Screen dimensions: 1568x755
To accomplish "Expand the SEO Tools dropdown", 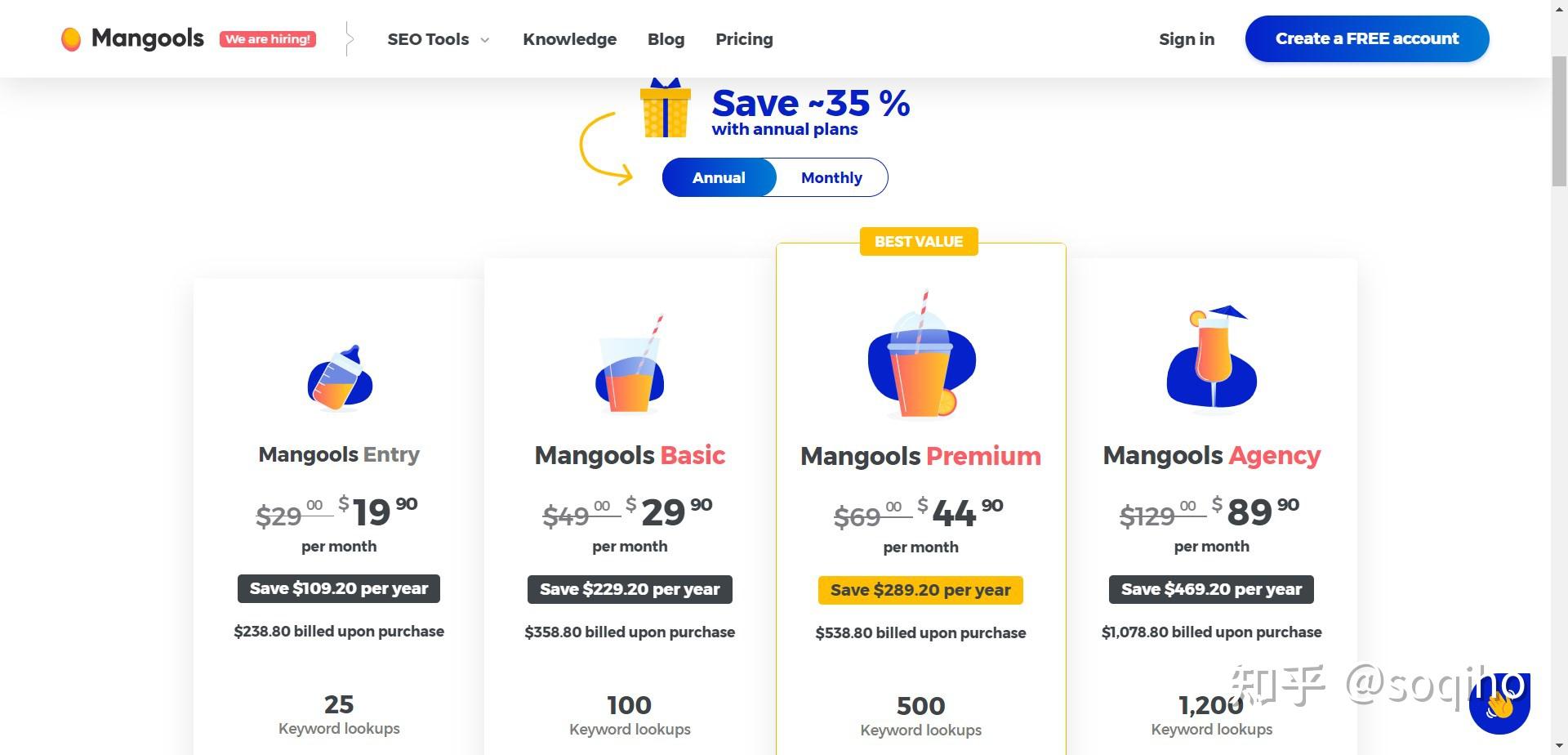I will [x=428, y=38].
